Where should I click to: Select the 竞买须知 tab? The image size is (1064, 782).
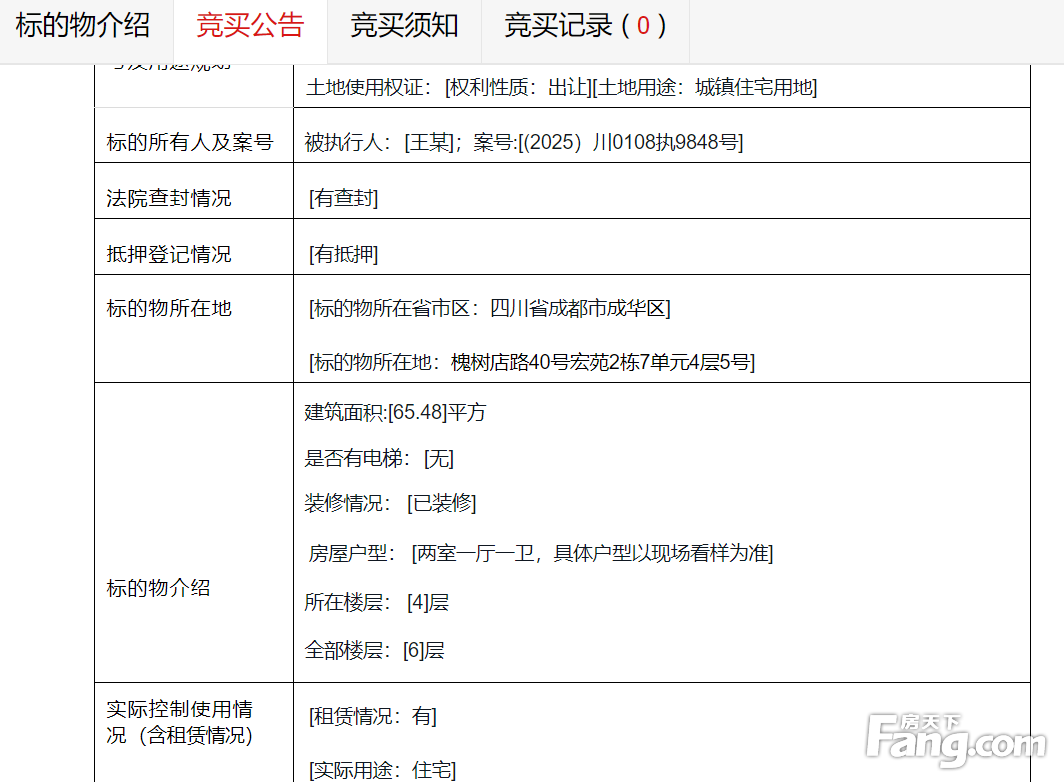404,26
